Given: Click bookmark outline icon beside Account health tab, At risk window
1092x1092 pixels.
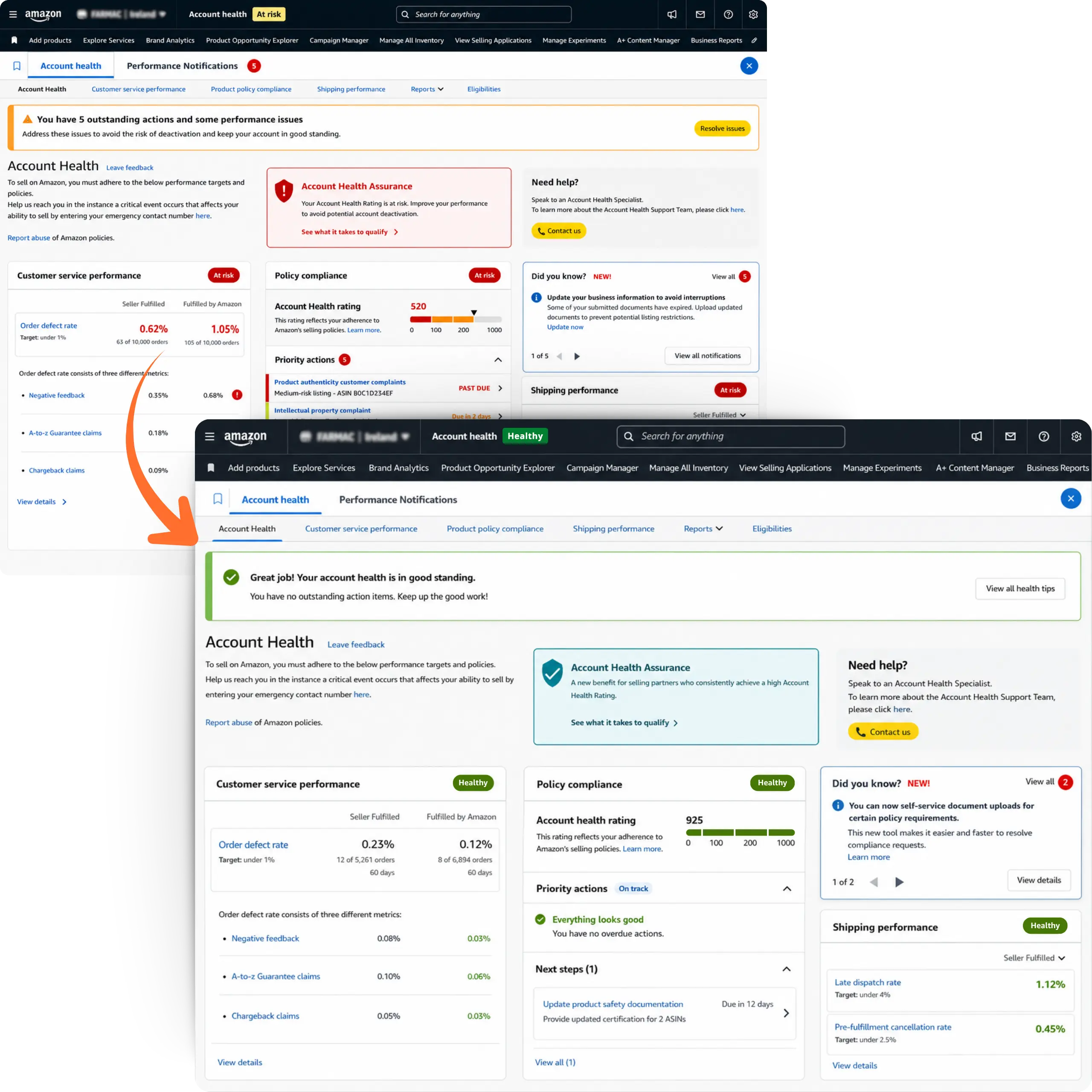Looking at the screenshot, I should coord(17,66).
